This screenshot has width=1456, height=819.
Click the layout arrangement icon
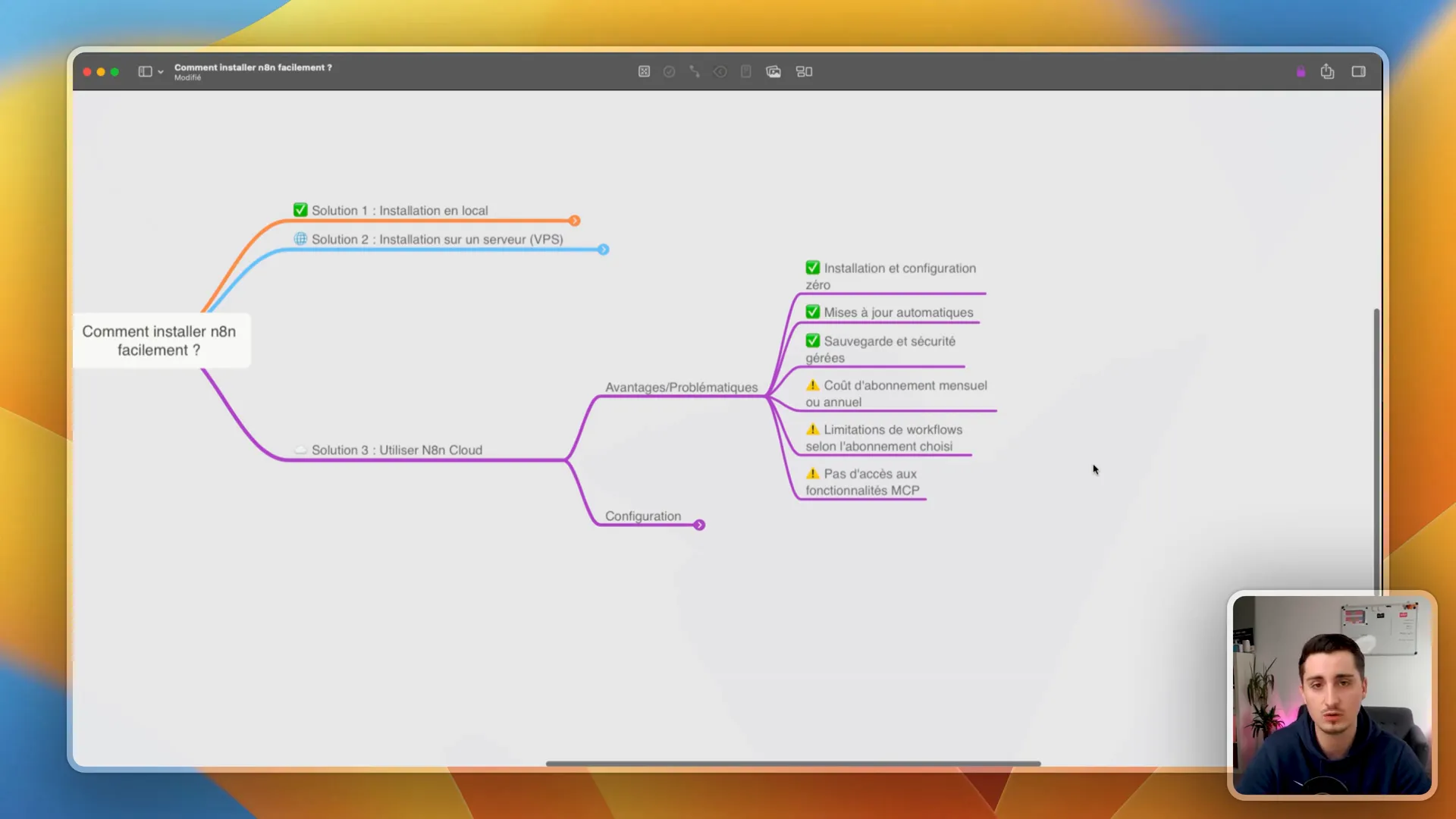[804, 71]
